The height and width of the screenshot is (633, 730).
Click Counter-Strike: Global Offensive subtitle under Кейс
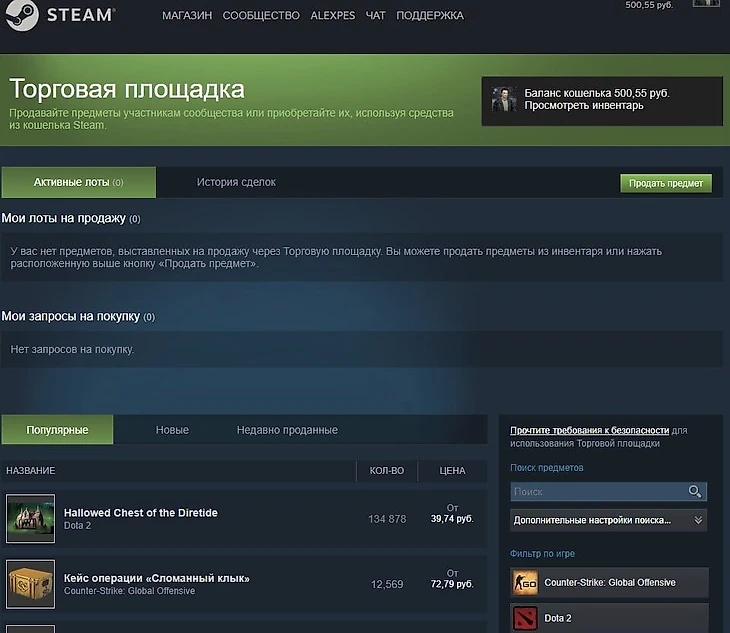pos(129,591)
